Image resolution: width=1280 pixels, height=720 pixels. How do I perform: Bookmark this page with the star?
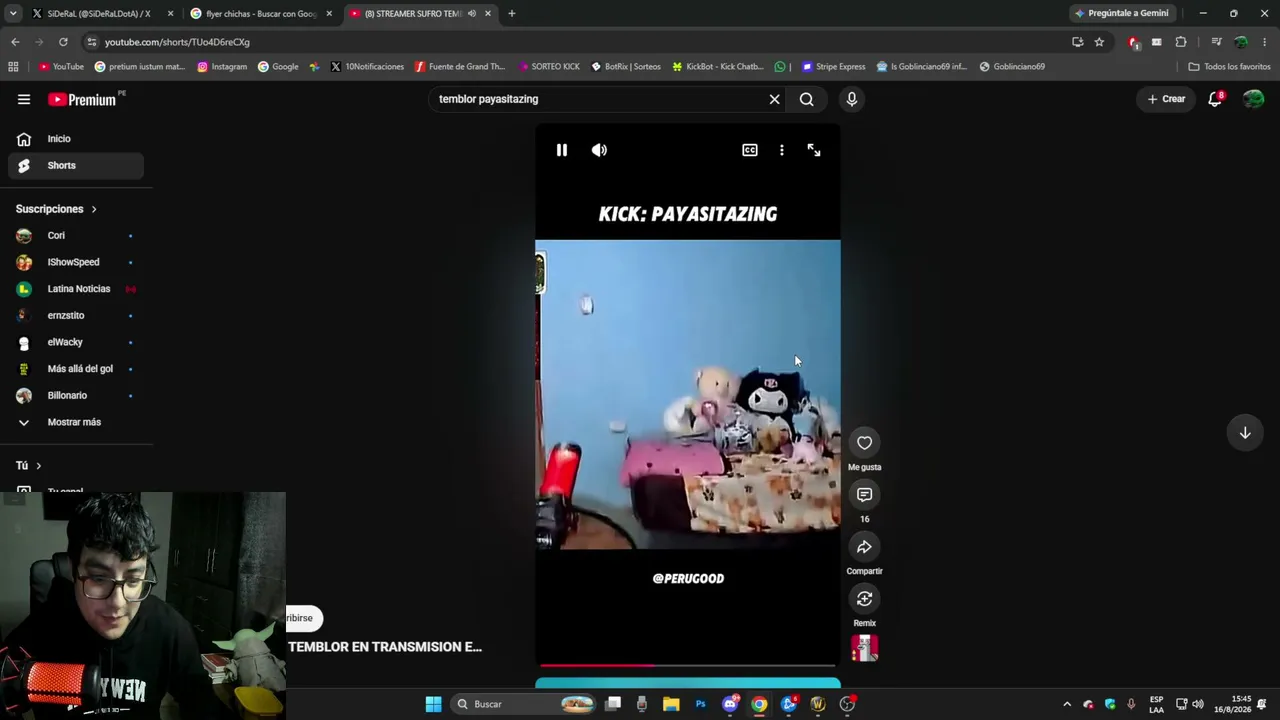pyautogui.click(x=1099, y=42)
